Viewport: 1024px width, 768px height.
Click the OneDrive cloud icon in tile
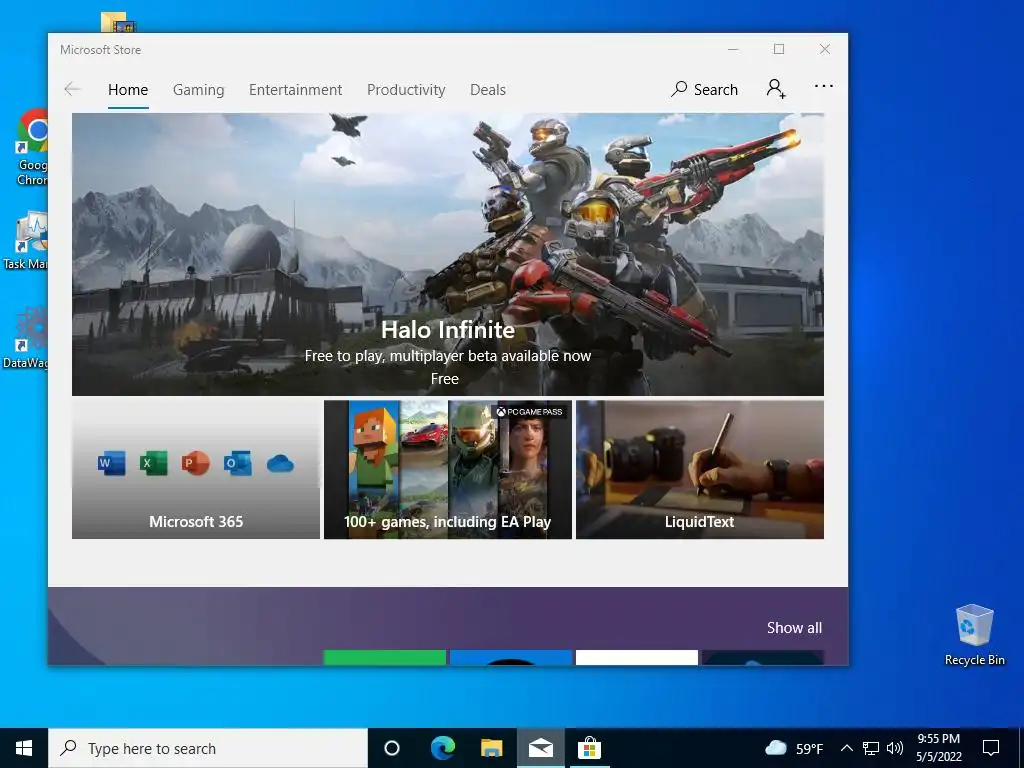pos(280,464)
